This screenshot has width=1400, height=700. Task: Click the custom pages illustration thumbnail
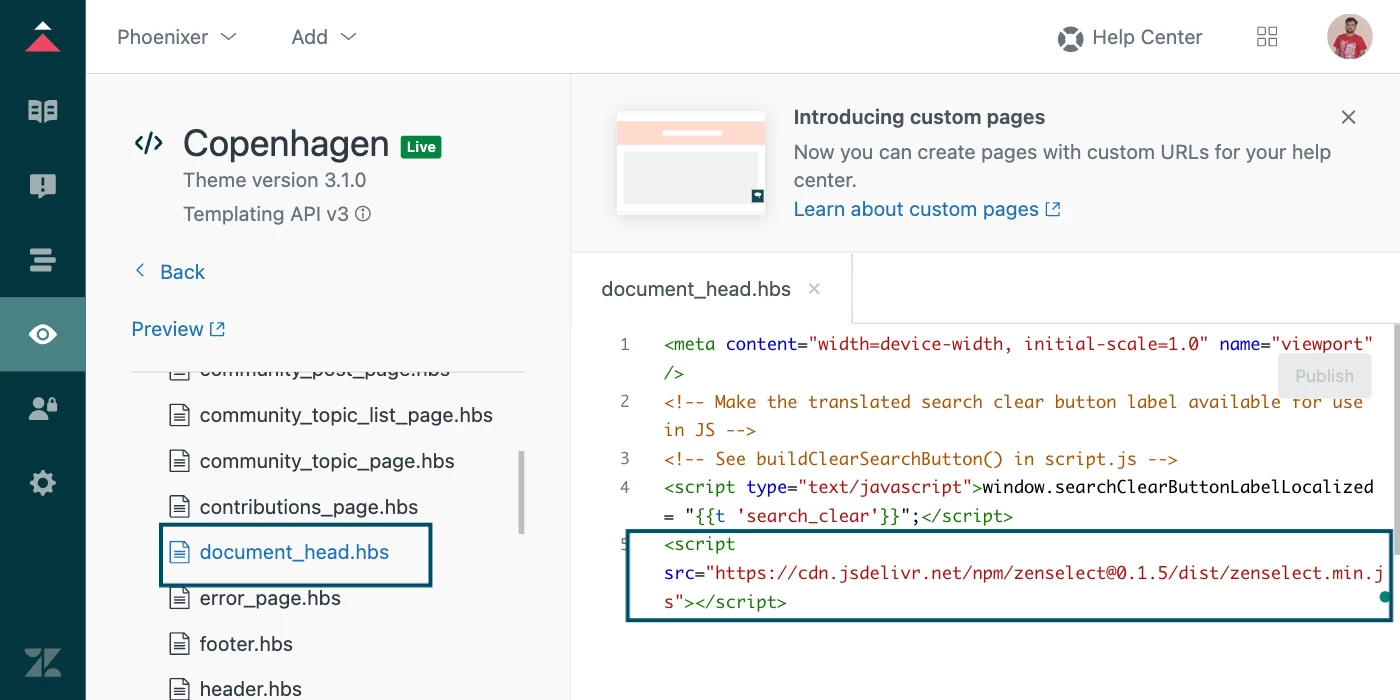click(691, 162)
